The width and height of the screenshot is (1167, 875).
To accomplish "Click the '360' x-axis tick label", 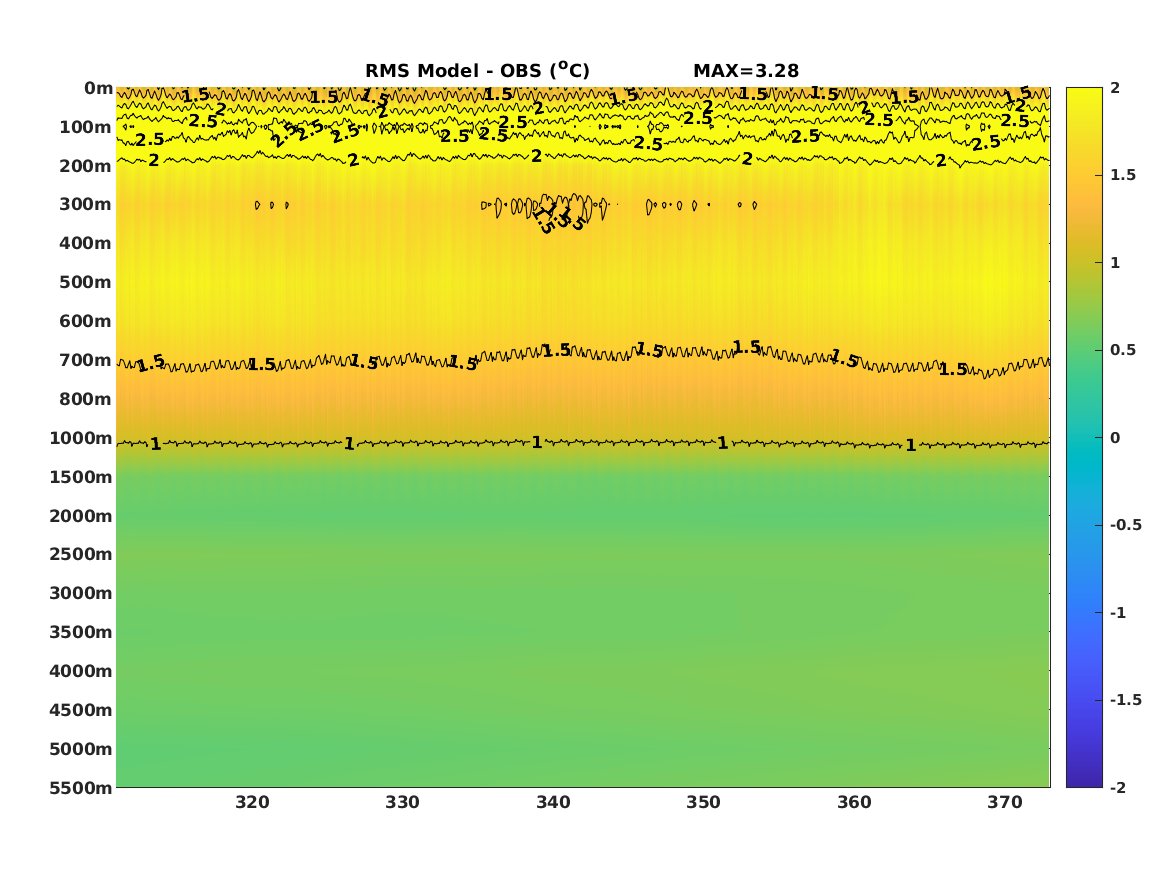I will pyautogui.click(x=854, y=802).
